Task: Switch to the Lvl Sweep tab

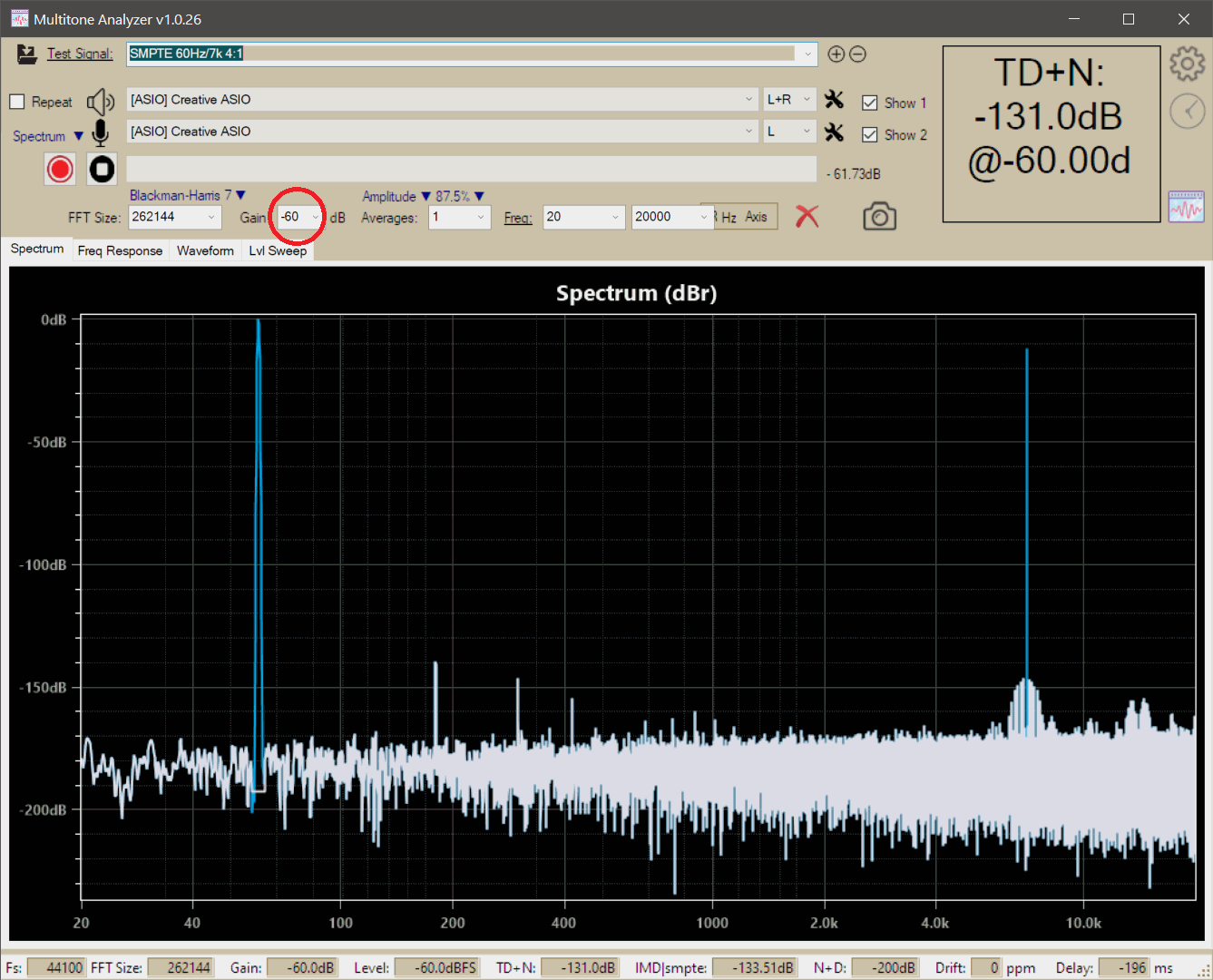Action: pyautogui.click(x=278, y=250)
